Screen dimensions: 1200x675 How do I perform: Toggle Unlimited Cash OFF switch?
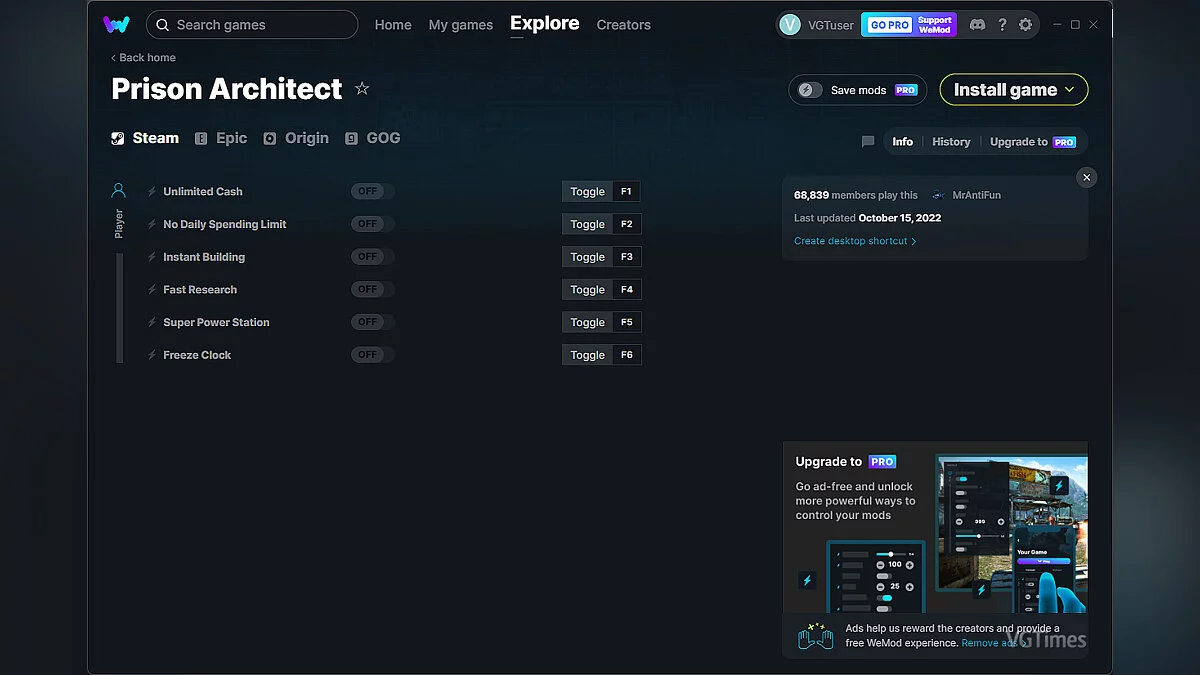[x=372, y=192]
